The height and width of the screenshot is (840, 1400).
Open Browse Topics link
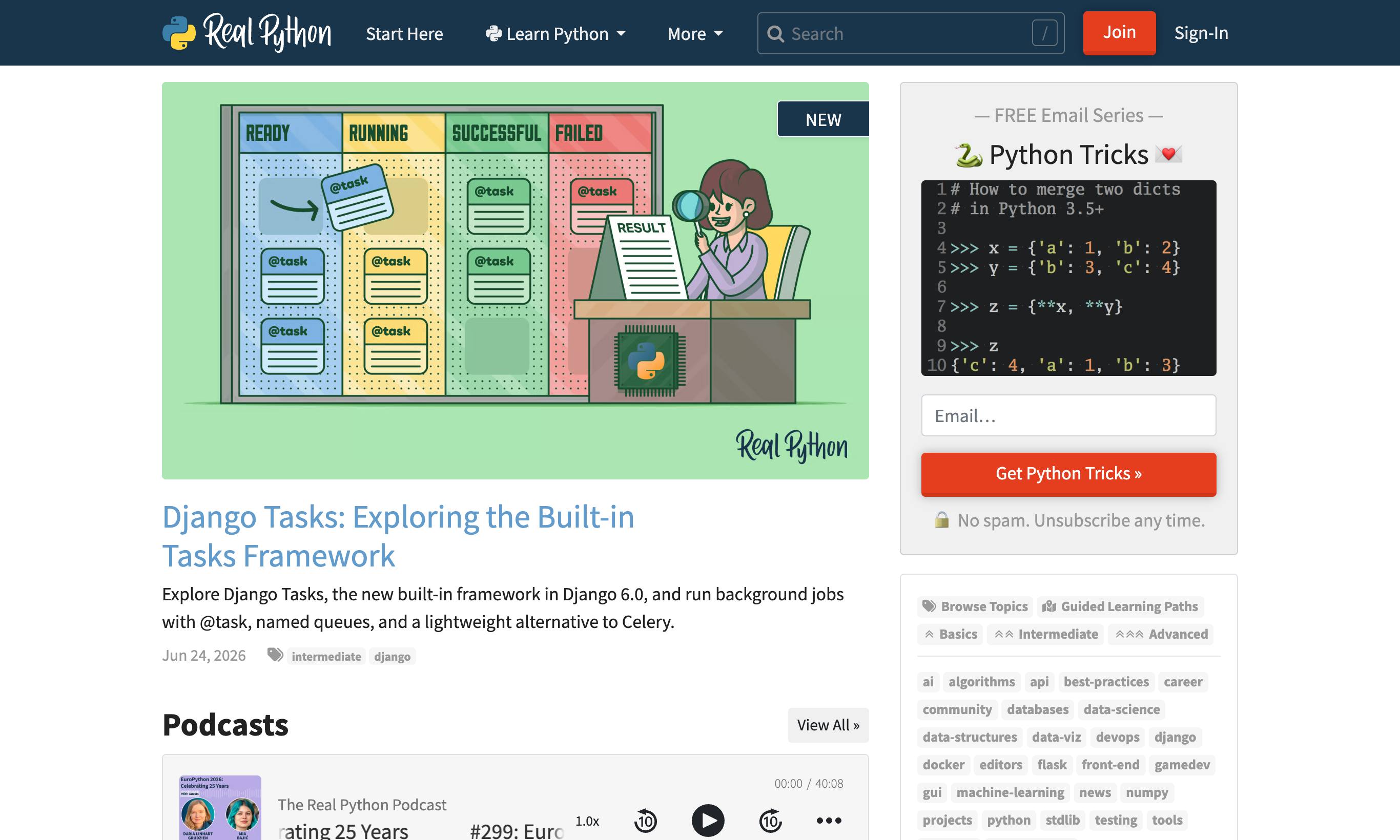pos(975,606)
